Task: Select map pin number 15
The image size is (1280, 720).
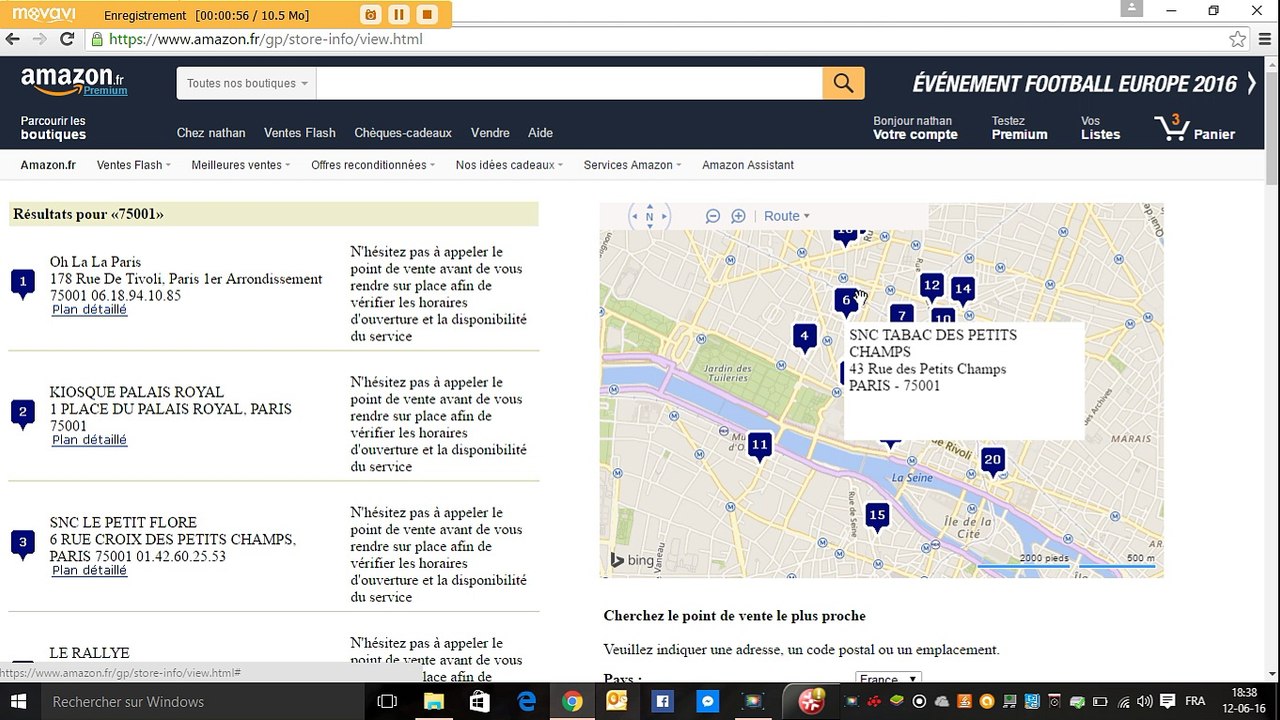Action: point(877,517)
